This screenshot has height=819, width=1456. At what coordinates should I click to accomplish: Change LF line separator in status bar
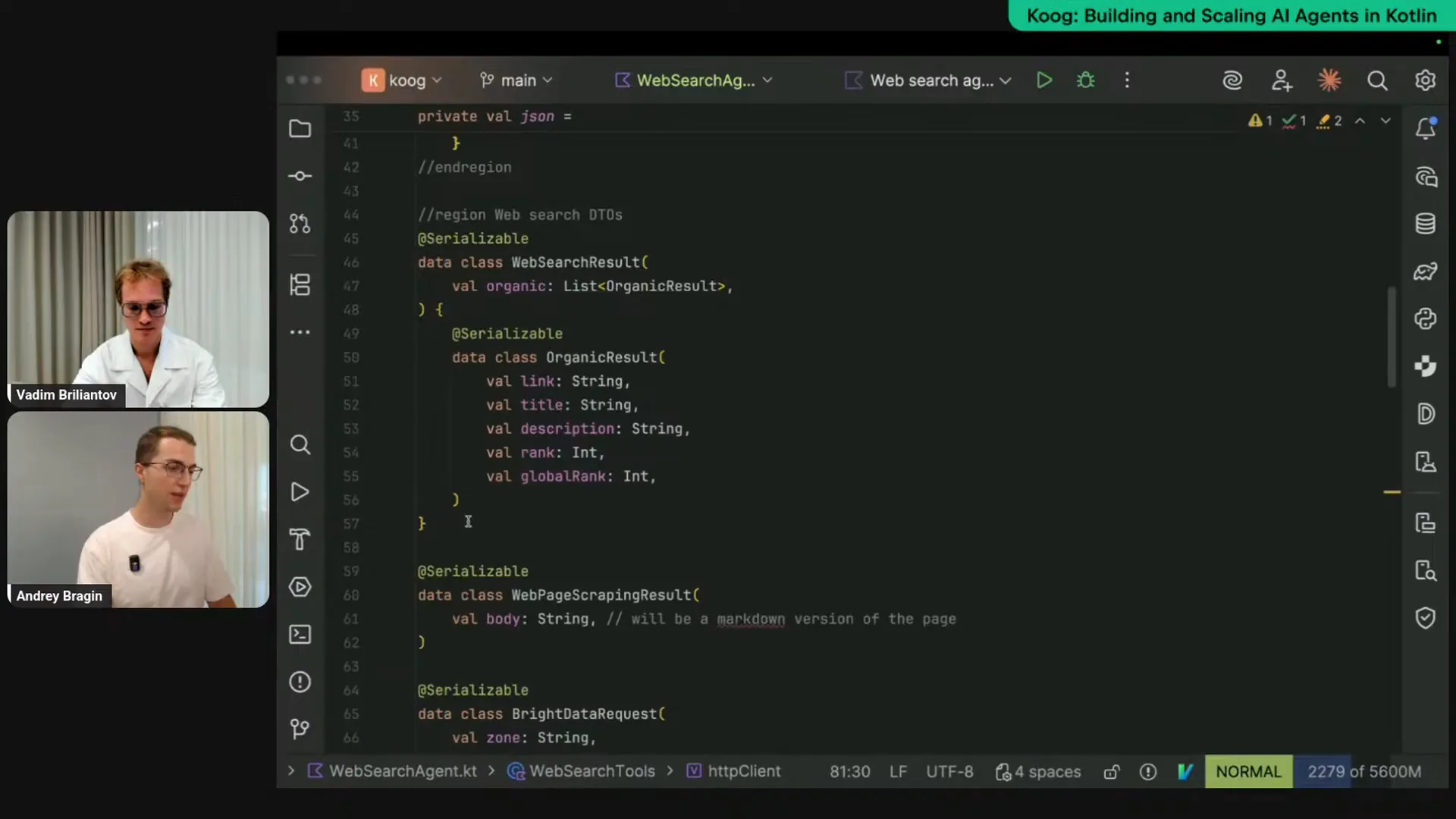[x=898, y=772]
